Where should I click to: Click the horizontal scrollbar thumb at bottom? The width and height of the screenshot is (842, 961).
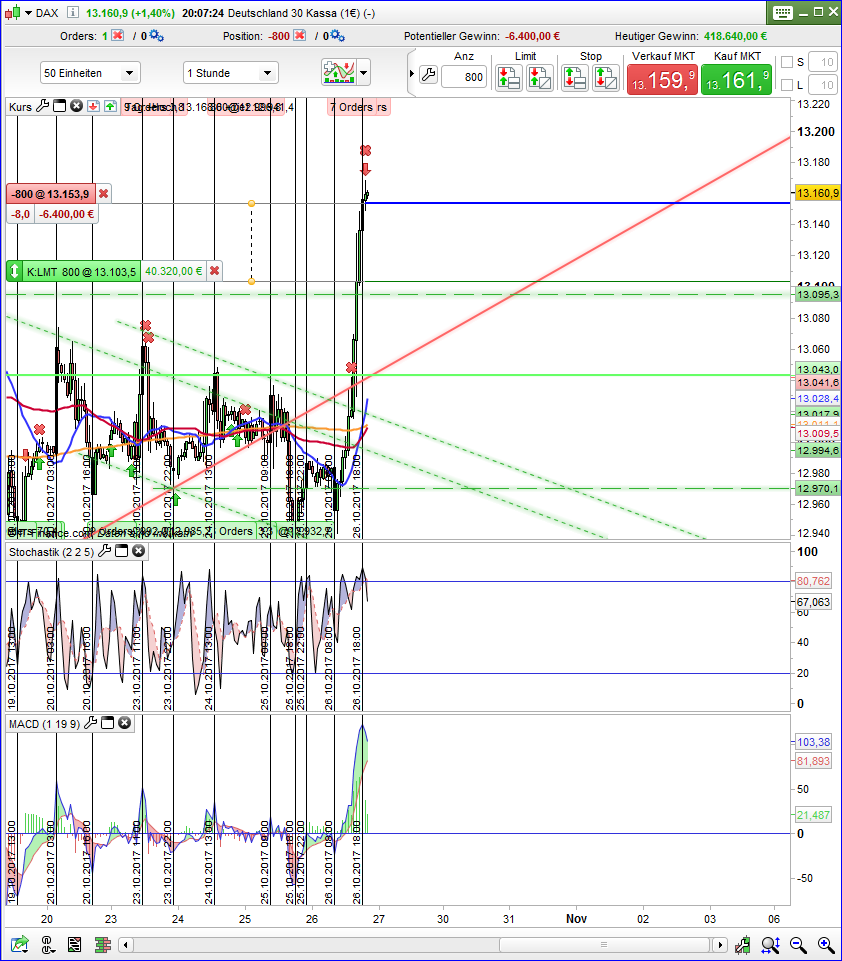point(604,944)
